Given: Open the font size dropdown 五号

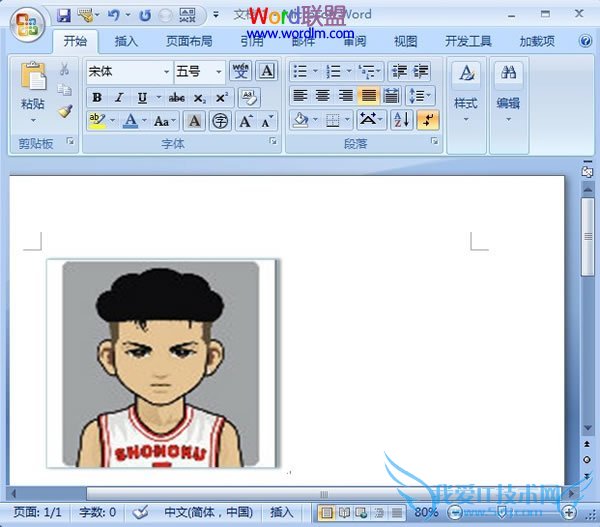Looking at the screenshot, I should [199, 71].
